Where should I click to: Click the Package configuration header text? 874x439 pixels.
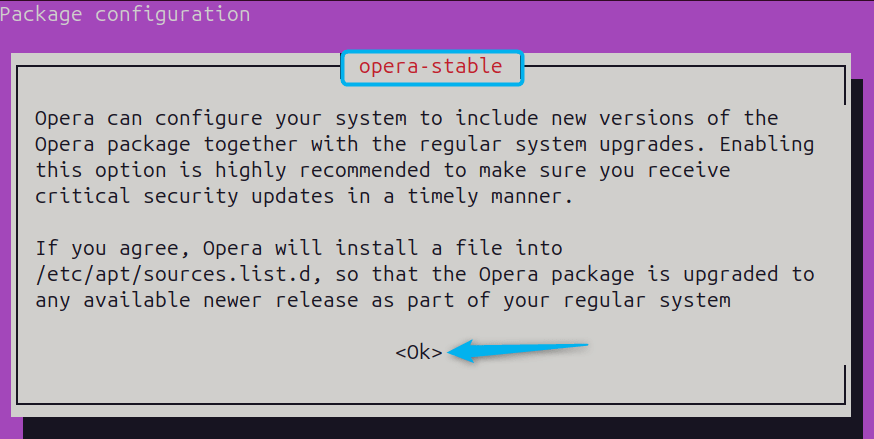click(125, 15)
